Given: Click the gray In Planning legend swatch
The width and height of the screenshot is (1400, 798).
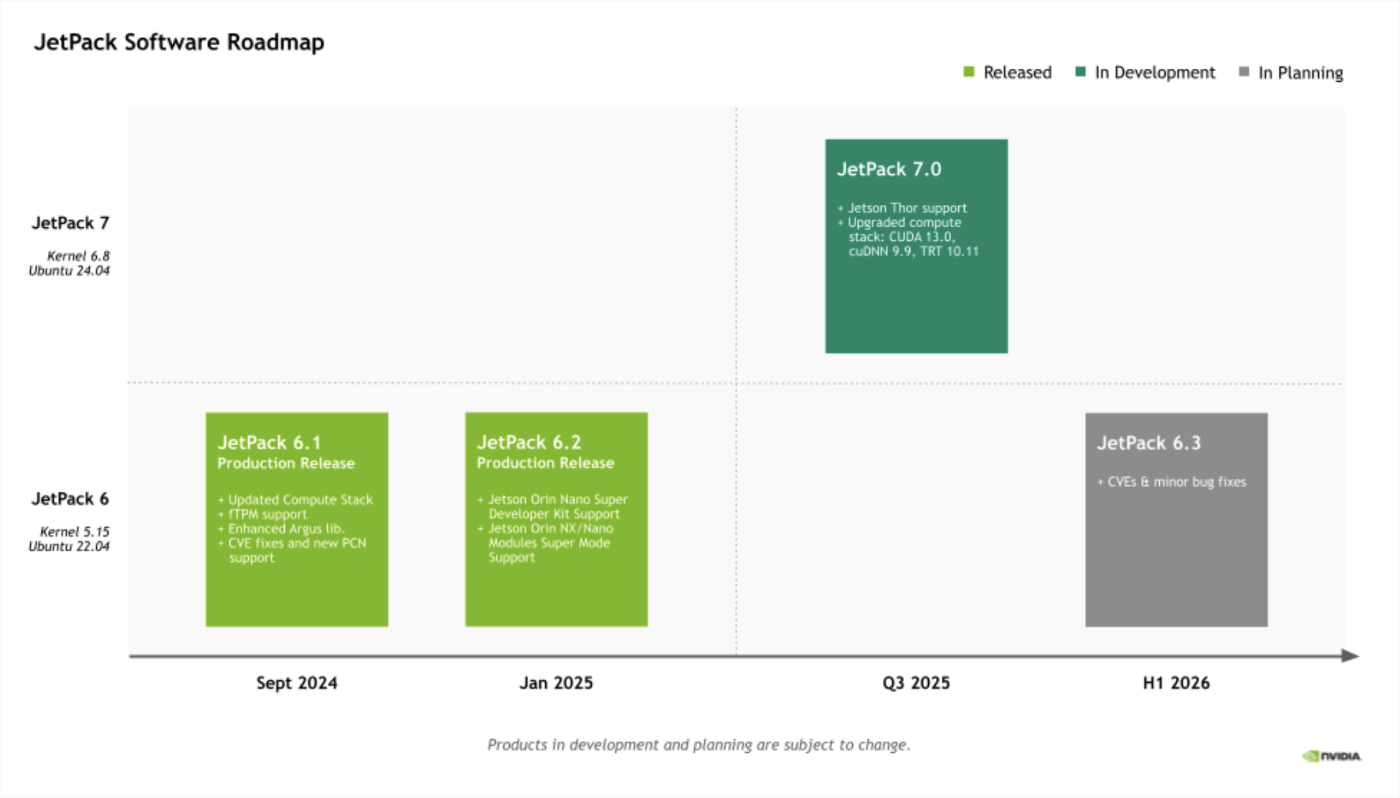Looking at the screenshot, I should 1244,72.
